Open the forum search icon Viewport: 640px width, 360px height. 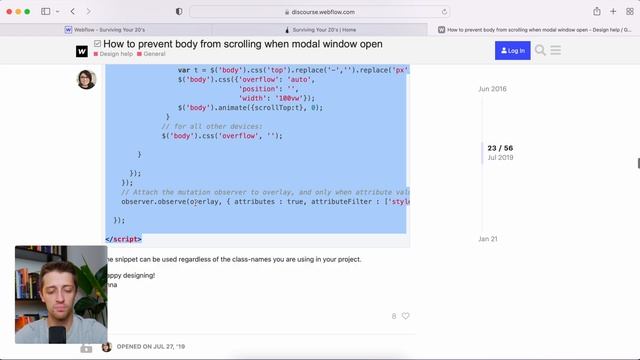click(540, 50)
